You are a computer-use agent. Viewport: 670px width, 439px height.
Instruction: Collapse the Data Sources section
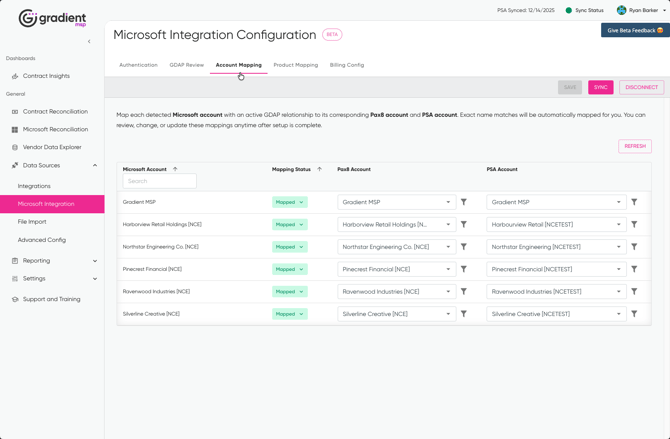click(95, 165)
